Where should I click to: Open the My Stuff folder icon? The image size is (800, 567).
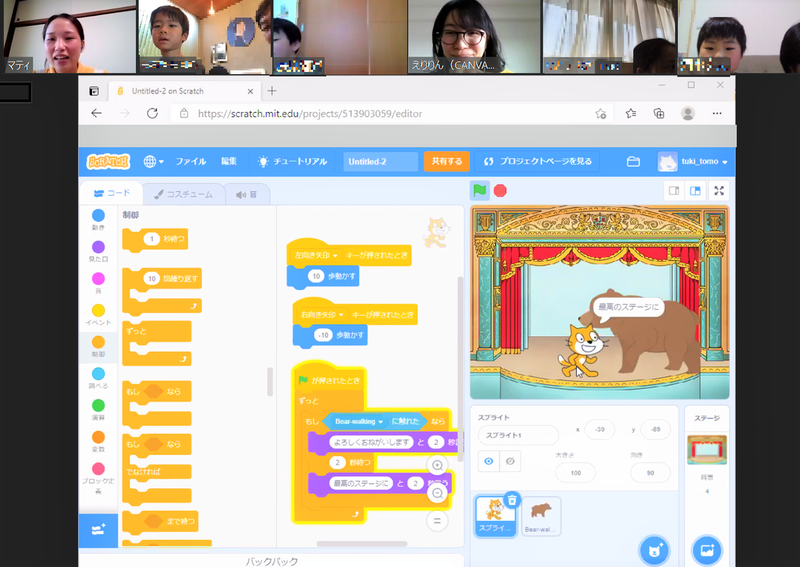[x=633, y=161]
